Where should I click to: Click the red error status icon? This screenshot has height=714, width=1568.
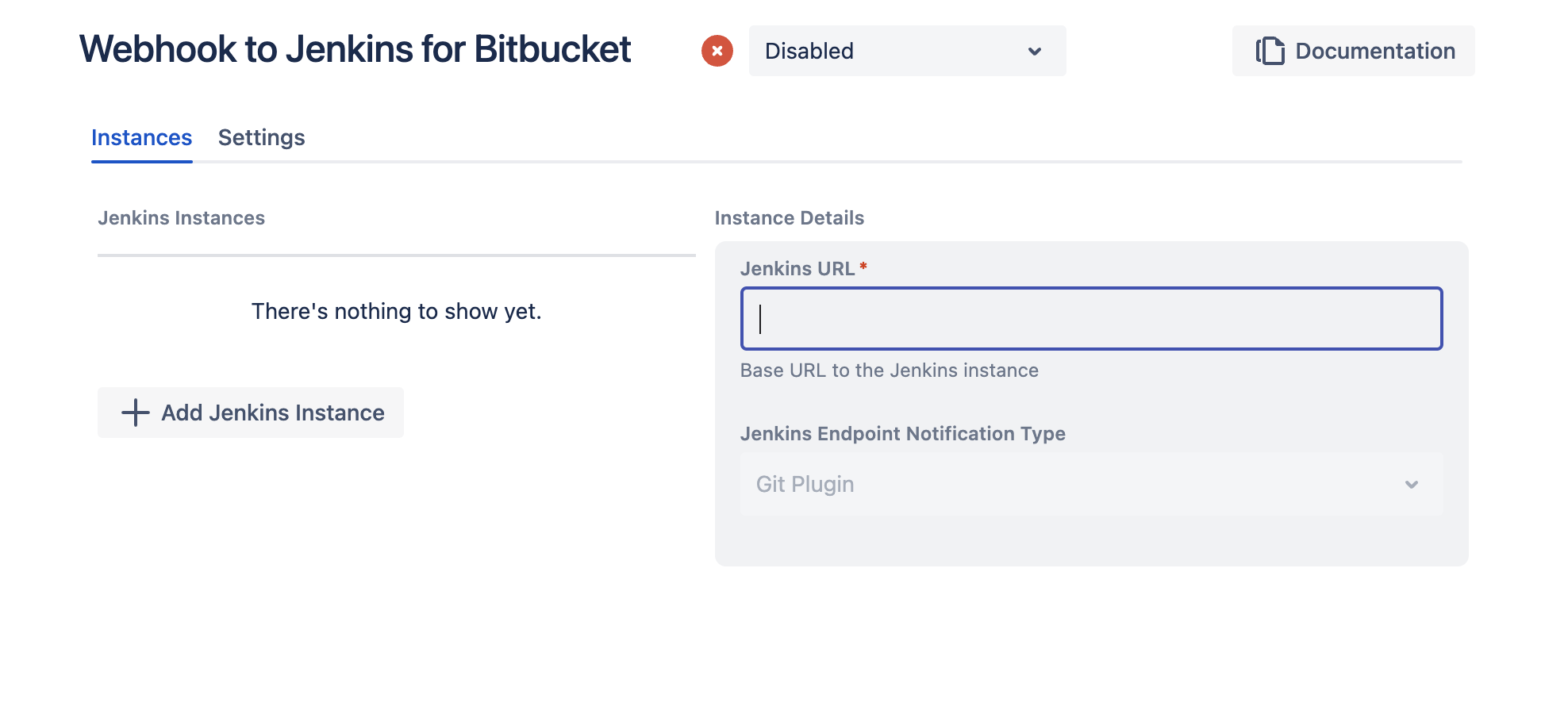point(717,51)
